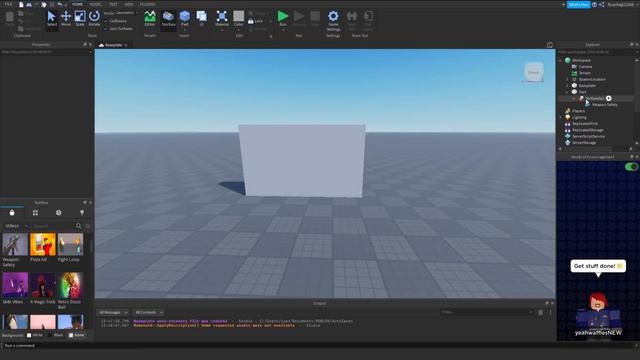Switch off the green Words of Encouragement toggle

pos(631,167)
